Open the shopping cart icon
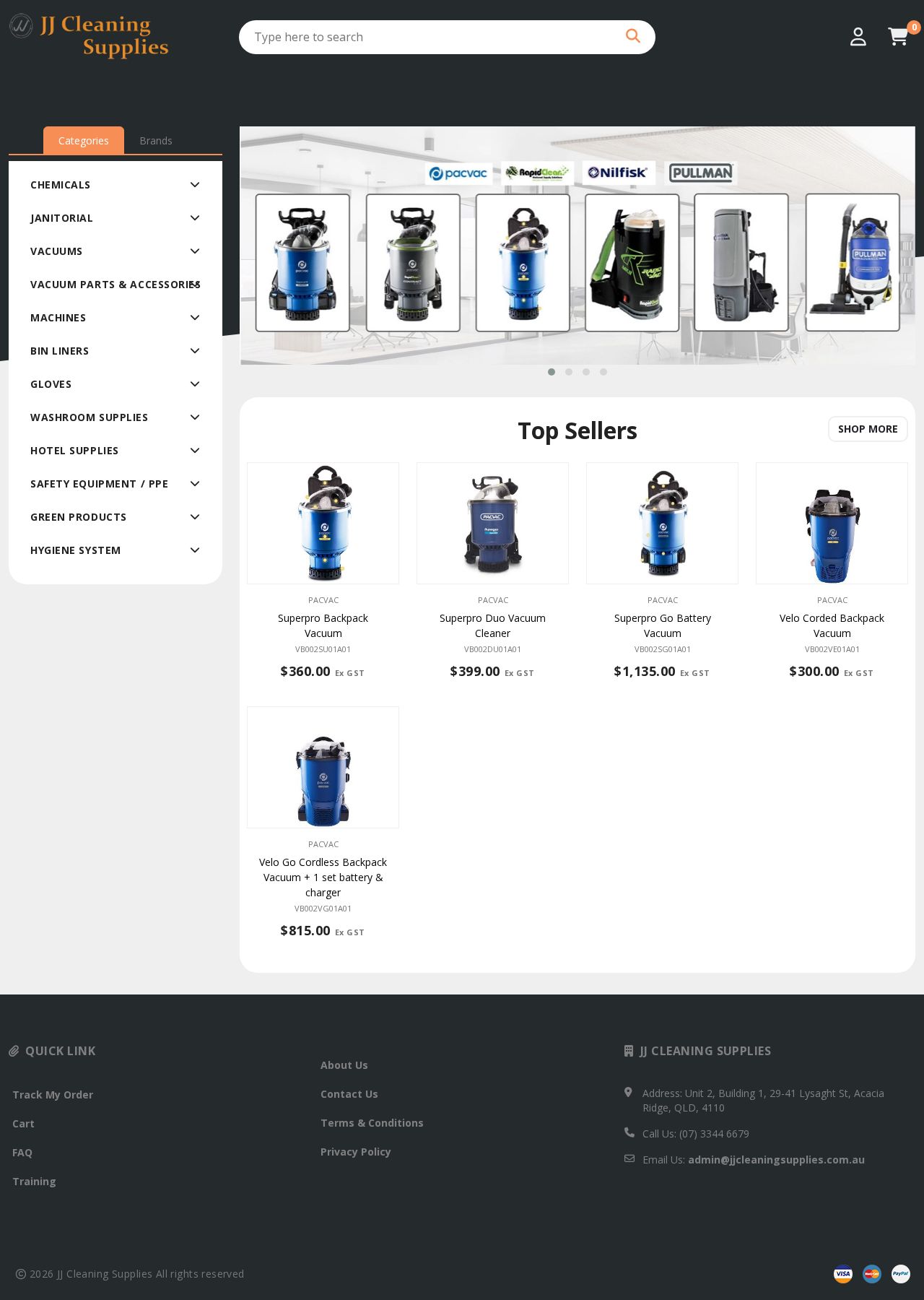The height and width of the screenshot is (1300, 924). [898, 37]
